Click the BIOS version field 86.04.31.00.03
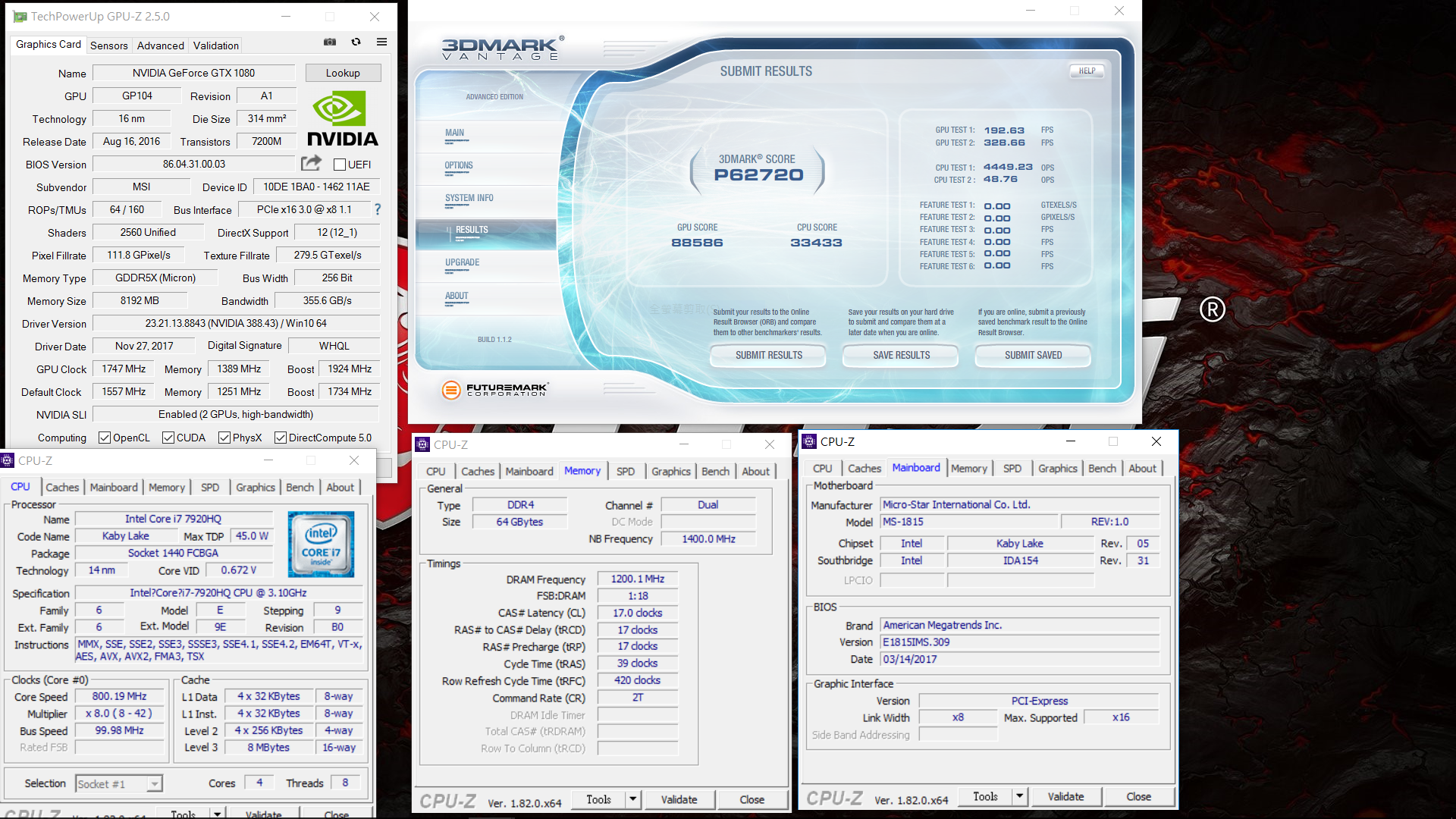This screenshot has width=1456, height=819. pyautogui.click(x=193, y=164)
